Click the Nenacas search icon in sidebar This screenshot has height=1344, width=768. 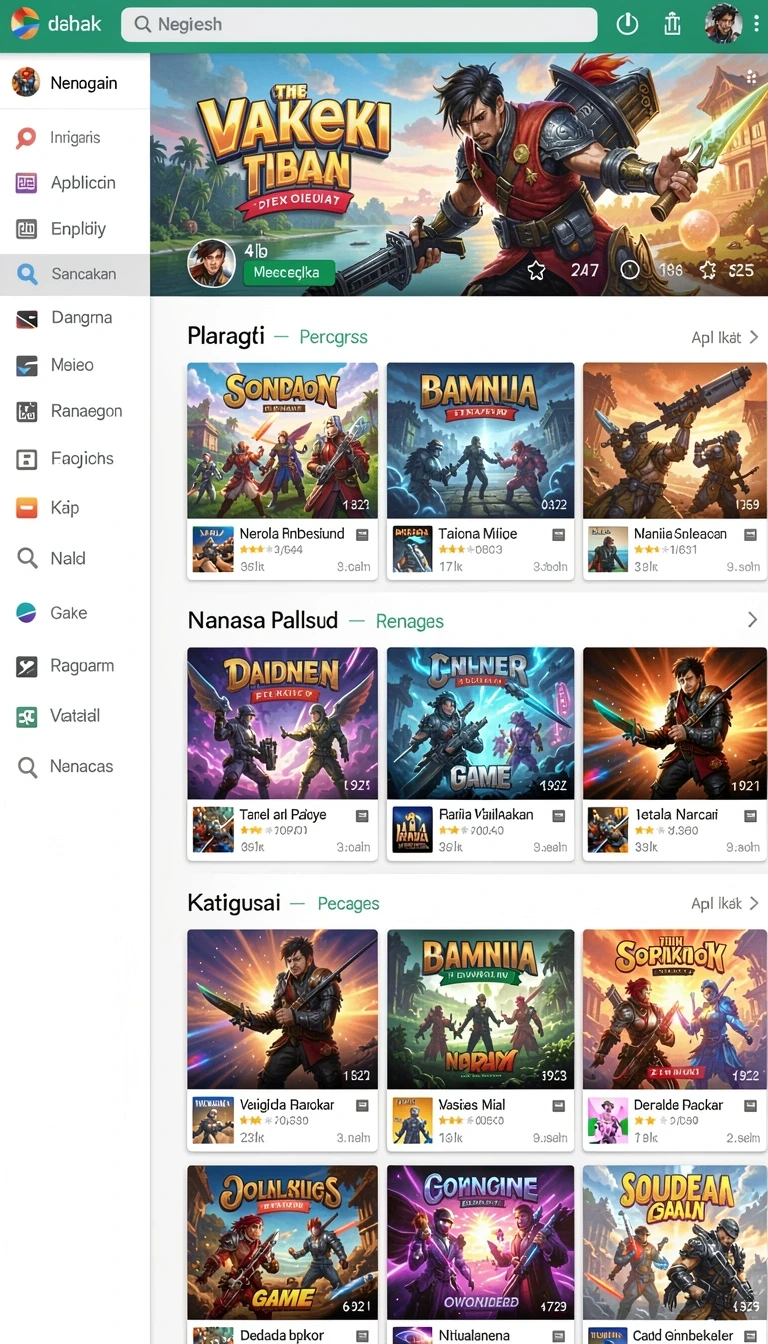tap(27, 767)
